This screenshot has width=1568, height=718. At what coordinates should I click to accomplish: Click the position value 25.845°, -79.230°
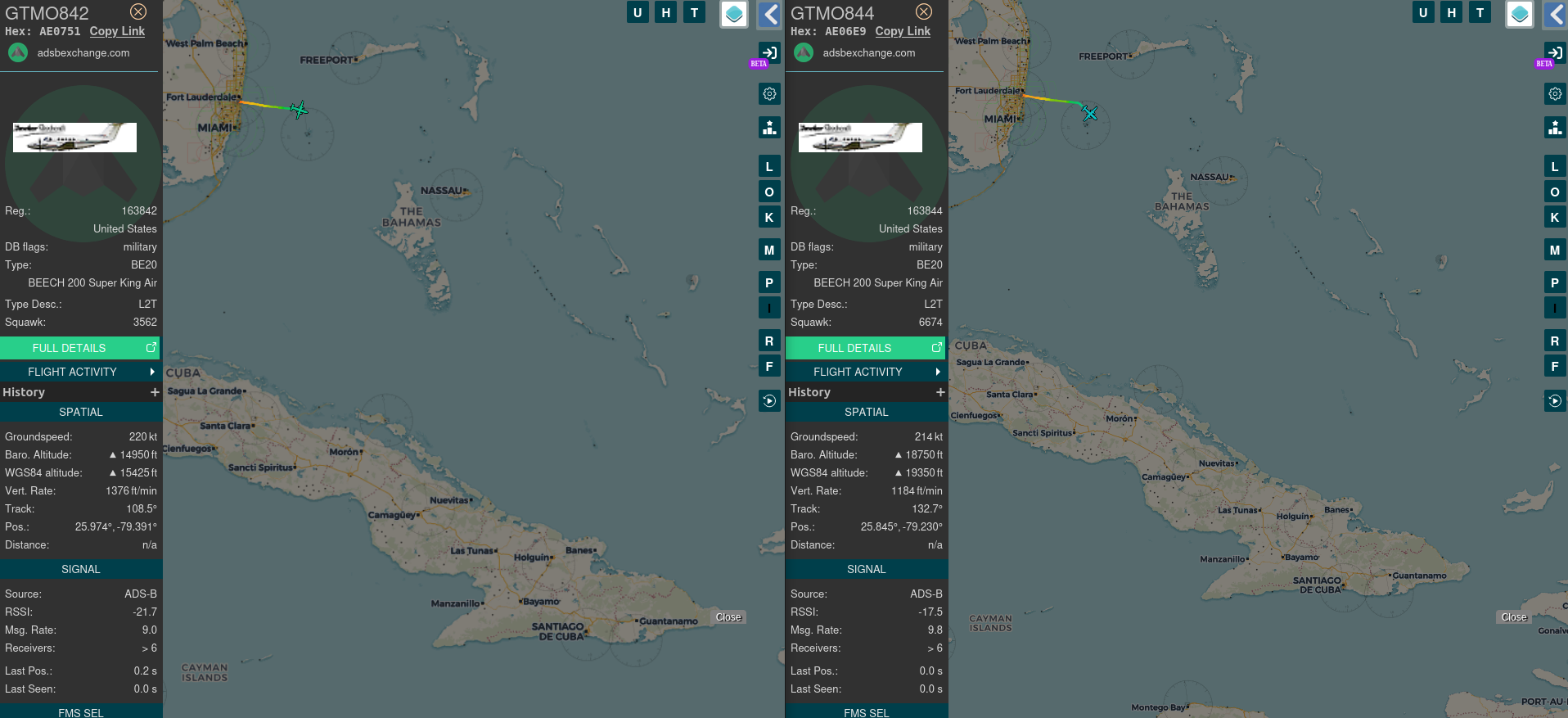point(902,526)
